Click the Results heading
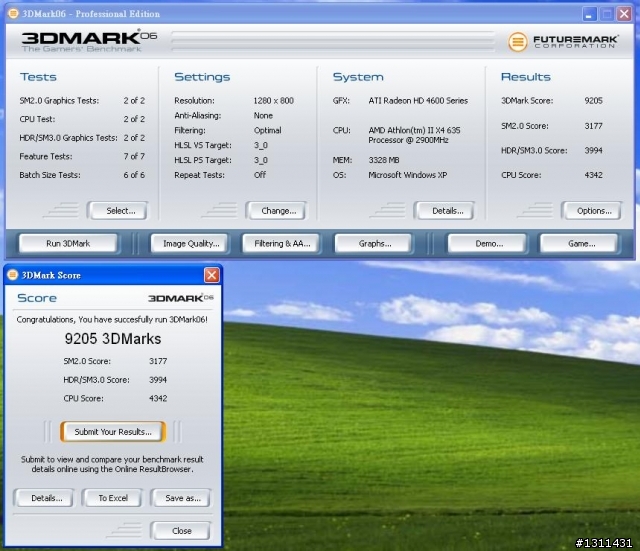The image size is (640, 551). 526,77
